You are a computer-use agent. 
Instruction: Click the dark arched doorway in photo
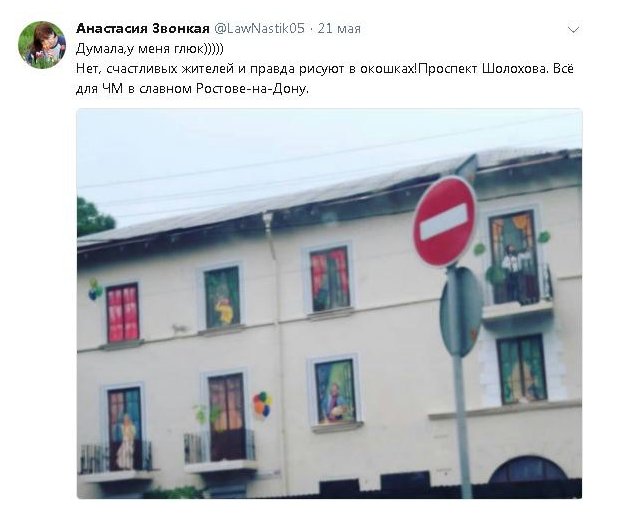[x=528, y=471]
